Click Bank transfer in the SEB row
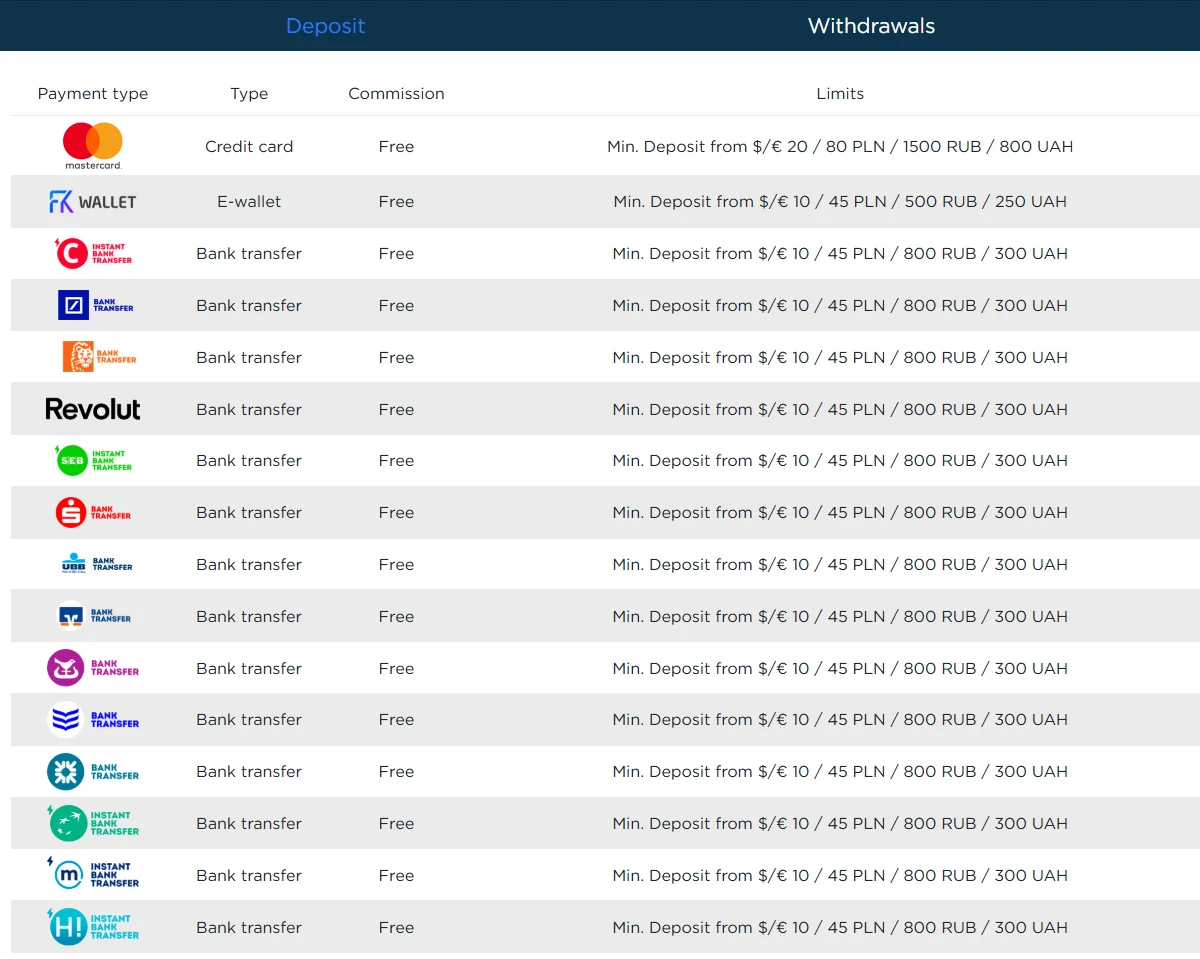Viewport: 1200px width, 959px height. pos(249,460)
